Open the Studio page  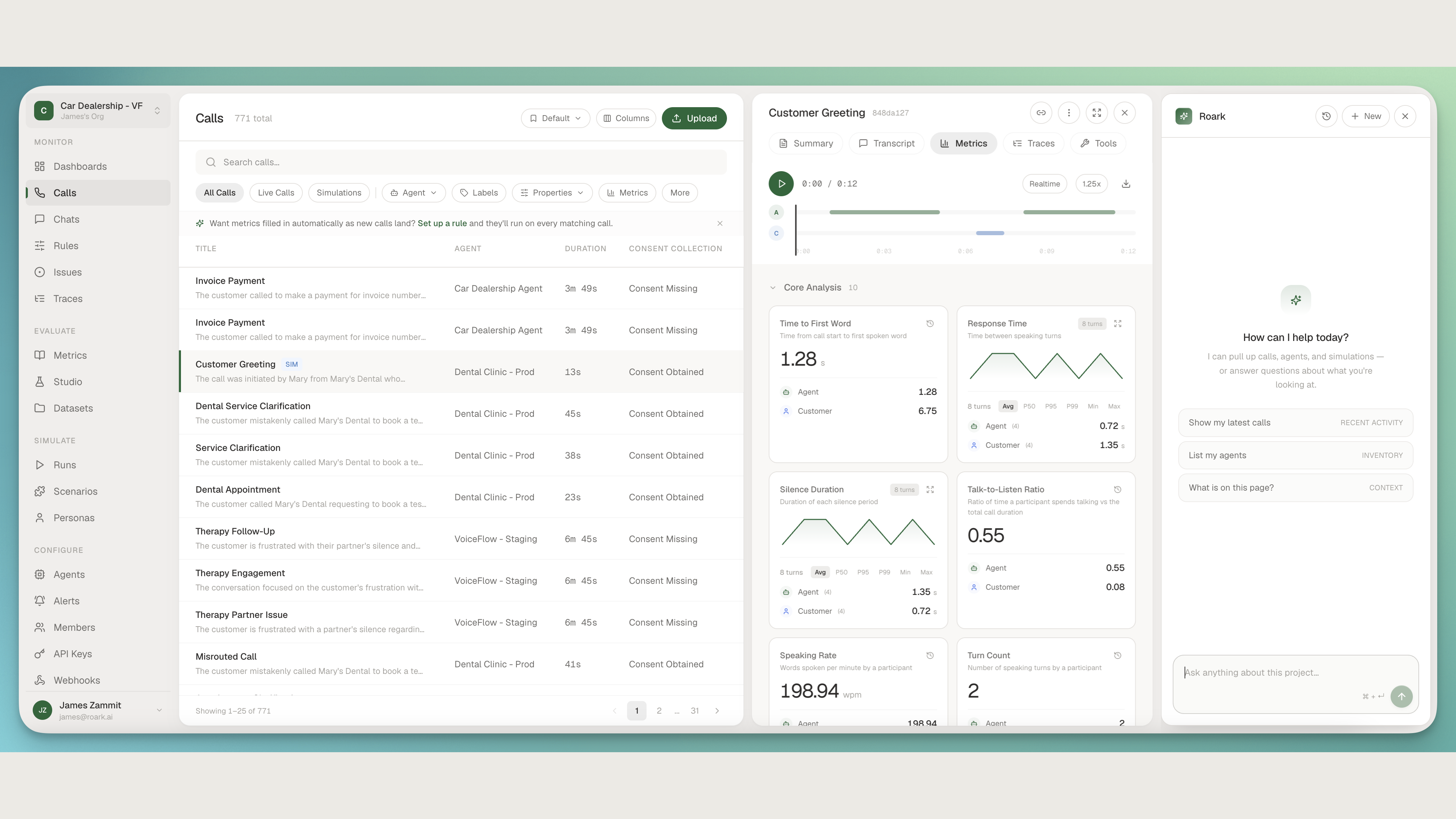tap(98, 382)
